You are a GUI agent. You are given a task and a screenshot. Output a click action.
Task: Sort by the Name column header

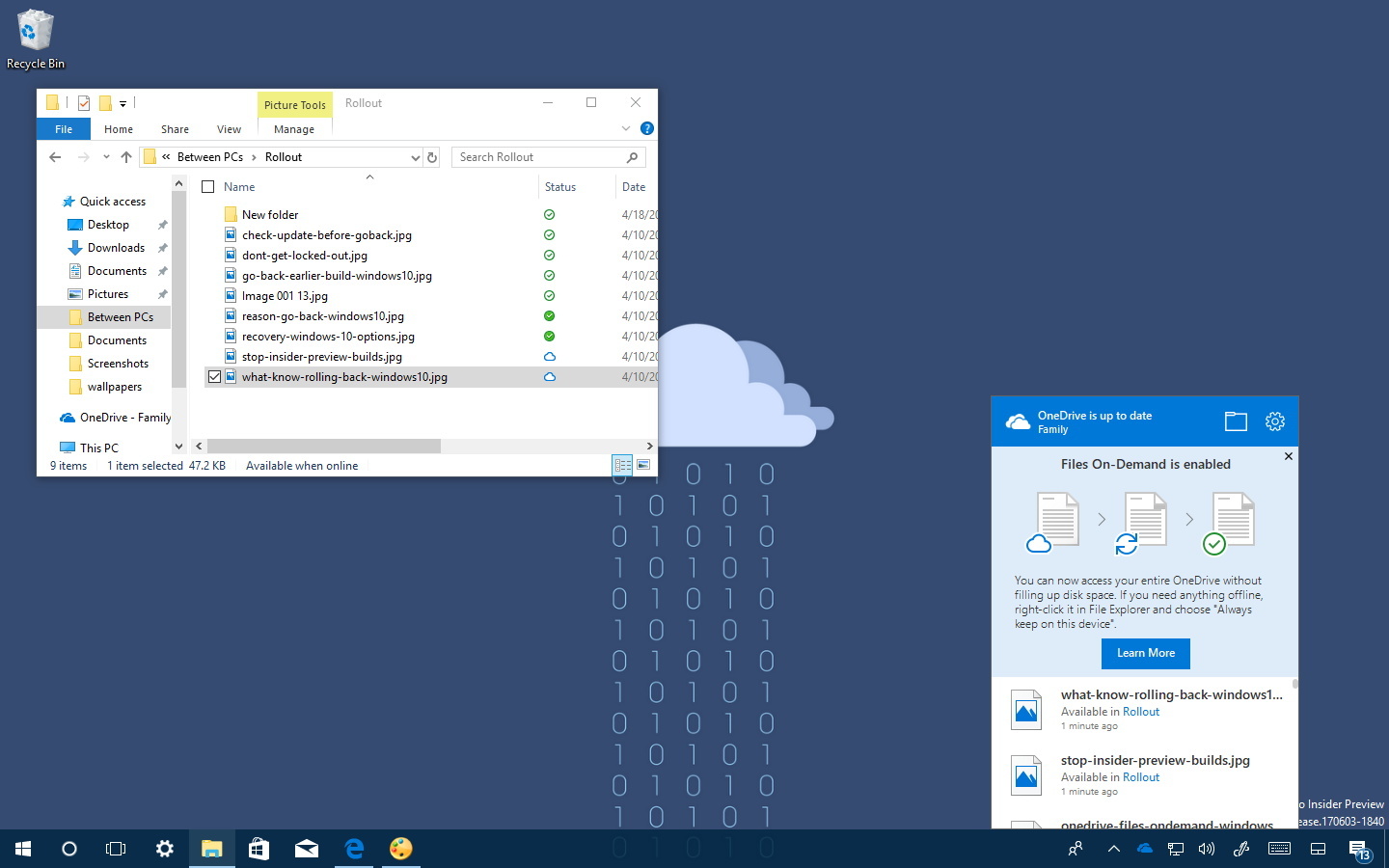click(x=239, y=187)
